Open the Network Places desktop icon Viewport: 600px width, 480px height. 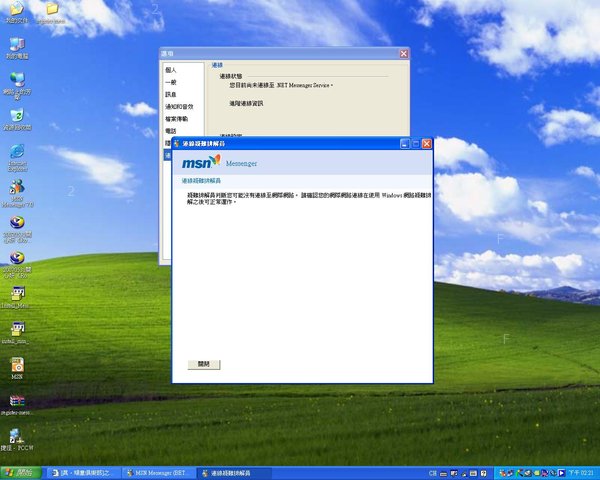[17, 85]
